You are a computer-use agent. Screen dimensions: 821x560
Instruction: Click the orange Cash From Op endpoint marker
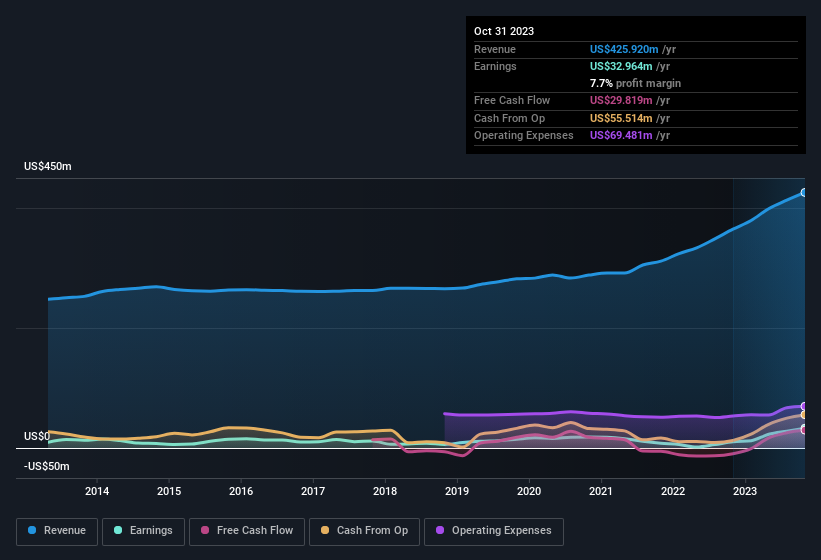coord(804,415)
